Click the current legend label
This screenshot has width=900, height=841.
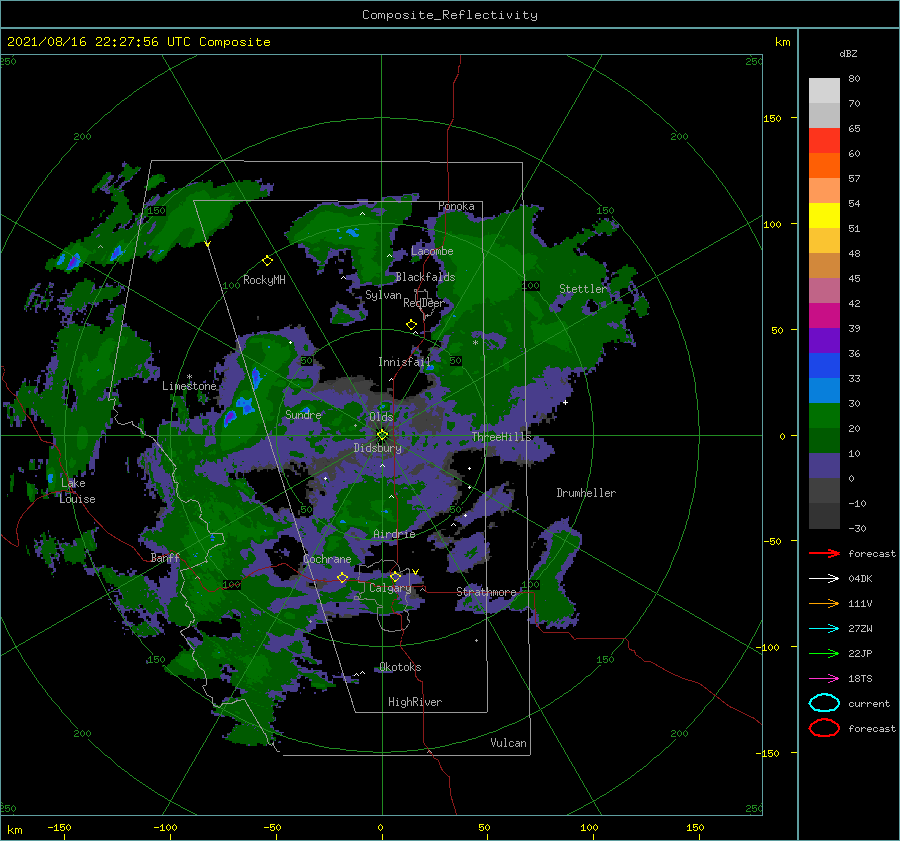point(869,704)
